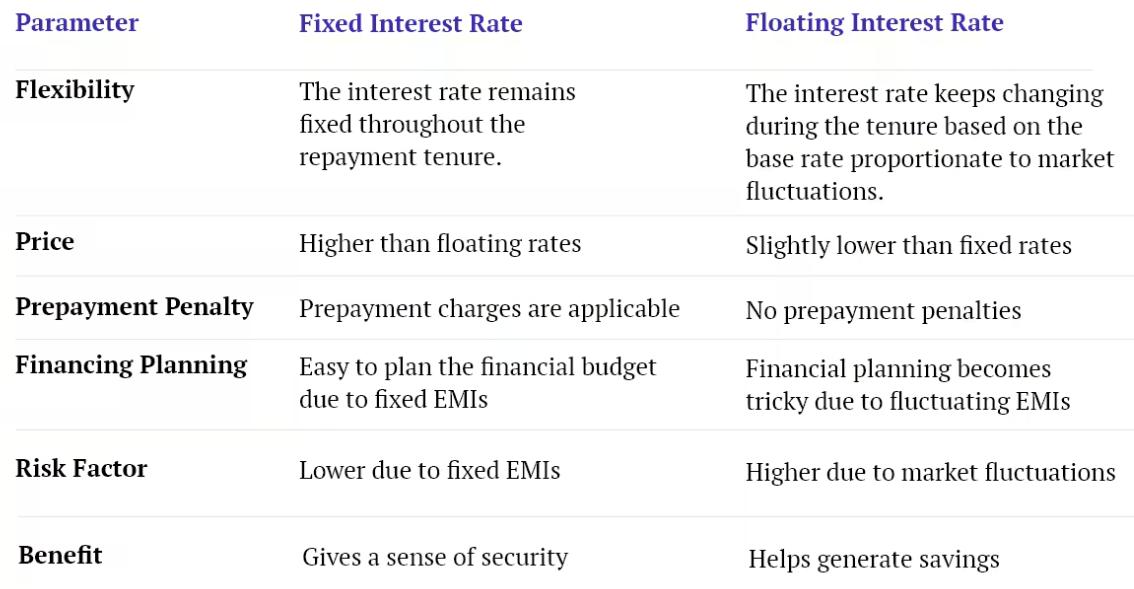
Task: Select the 'Risk Factor' row label
Action: tap(81, 468)
